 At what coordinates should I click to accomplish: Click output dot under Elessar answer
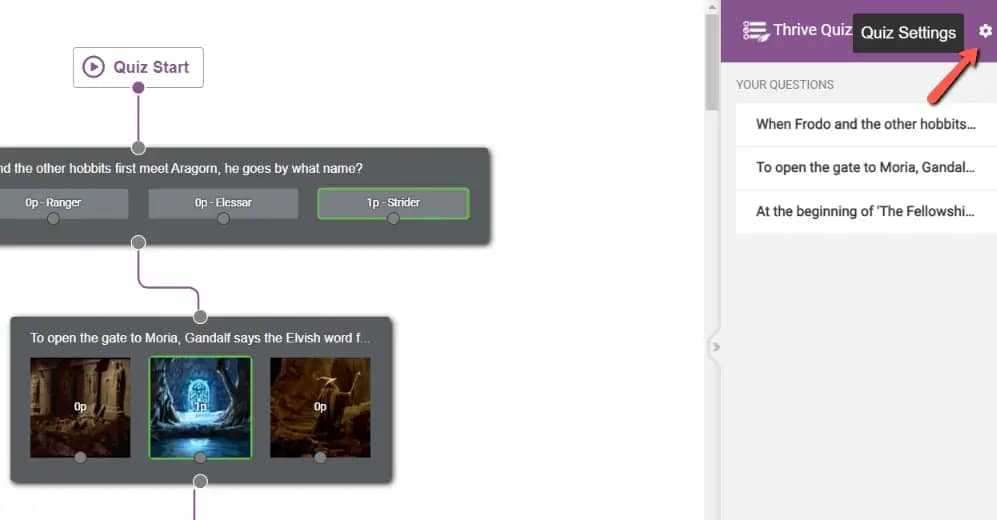click(x=223, y=219)
